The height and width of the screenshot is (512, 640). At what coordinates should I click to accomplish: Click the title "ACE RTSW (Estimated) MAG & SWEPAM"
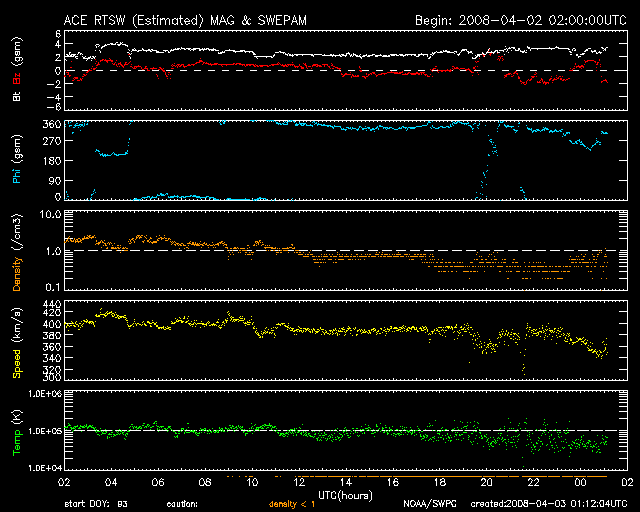coord(185,20)
